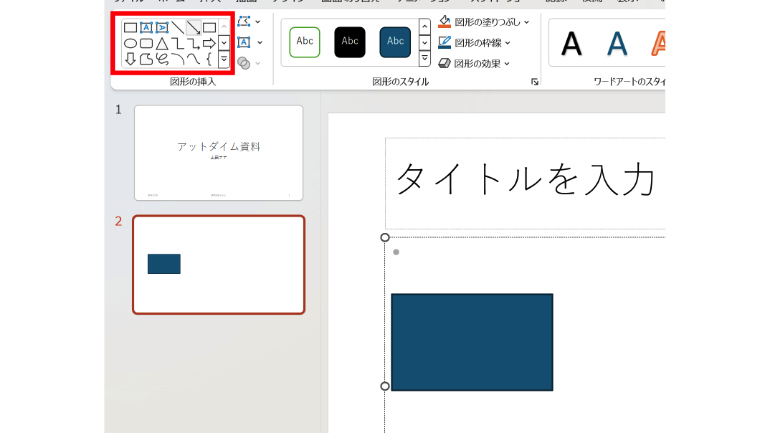Apply the green outline Abc style
Screen dimensions: 770x433
point(304,42)
